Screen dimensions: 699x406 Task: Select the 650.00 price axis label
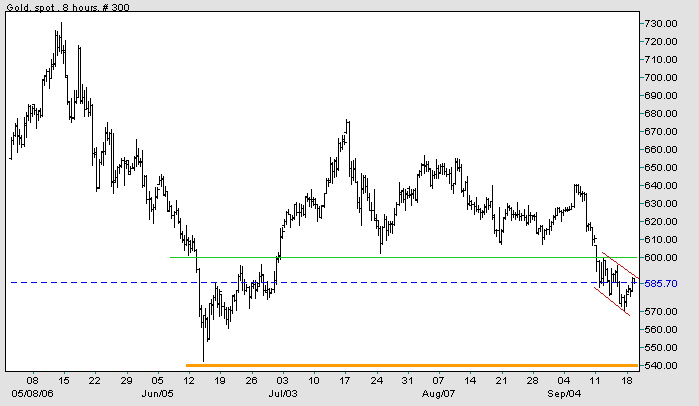click(x=661, y=168)
